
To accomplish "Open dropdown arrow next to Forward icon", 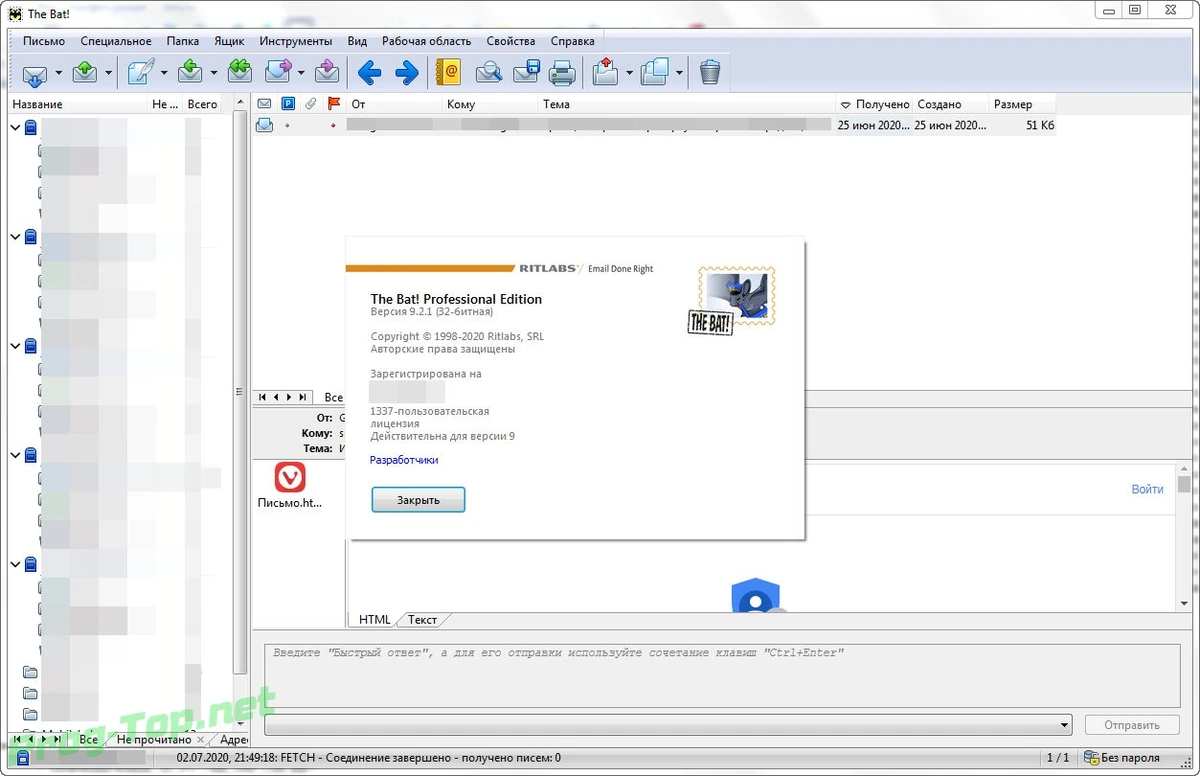I will click(301, 73).
